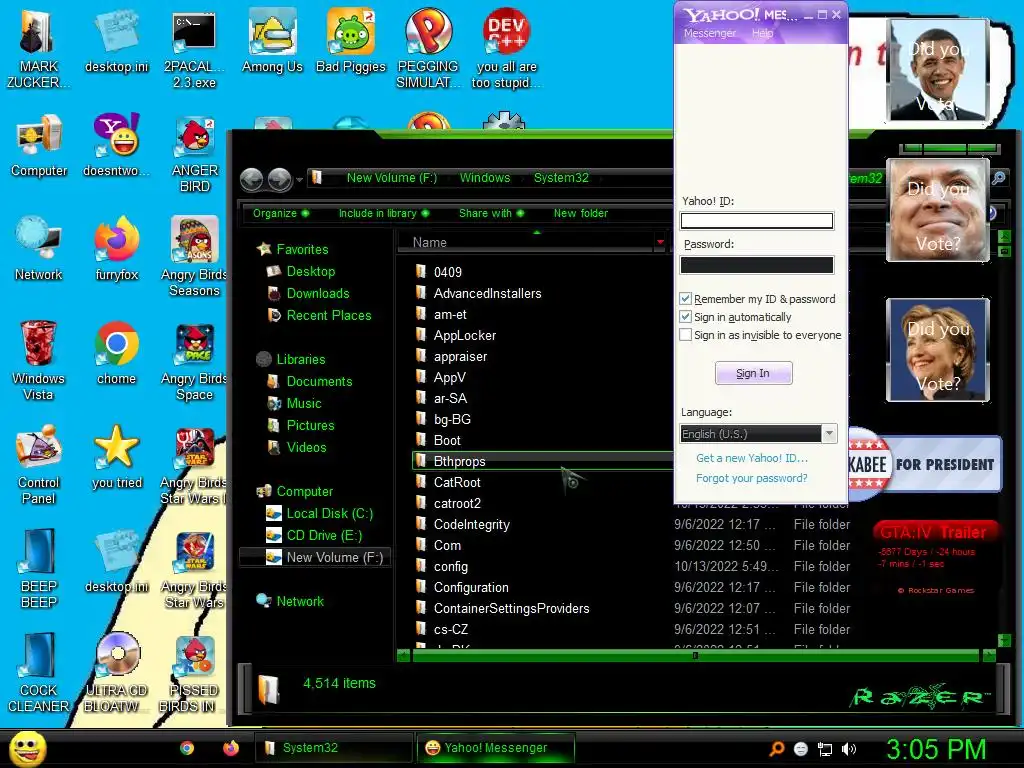Viewport: 1024px width, 768px height.
Task: Select the ContainerSettingsProviders folder
Action: tap(511, 609)
